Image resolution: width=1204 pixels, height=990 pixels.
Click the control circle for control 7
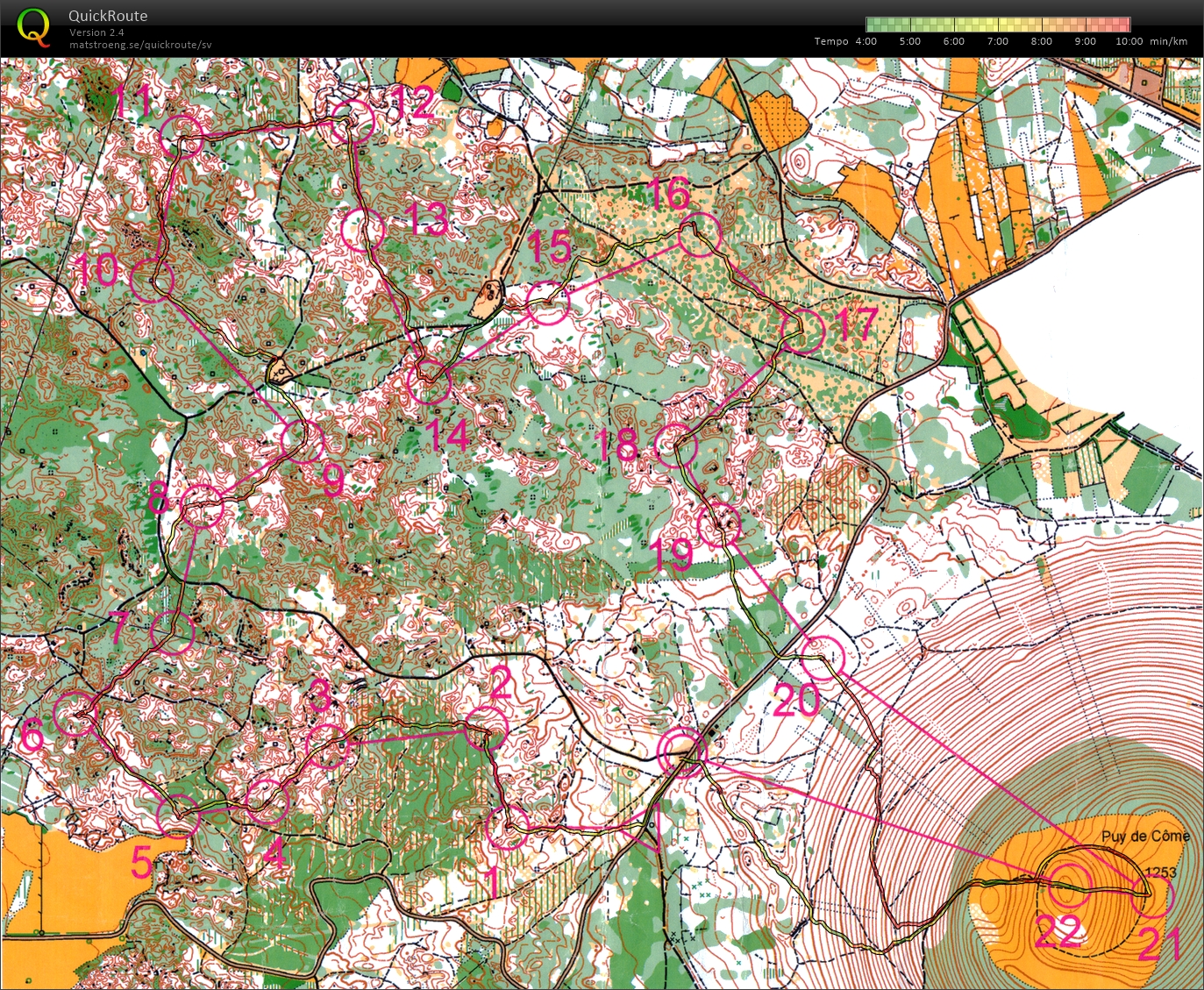coord(172,631)
